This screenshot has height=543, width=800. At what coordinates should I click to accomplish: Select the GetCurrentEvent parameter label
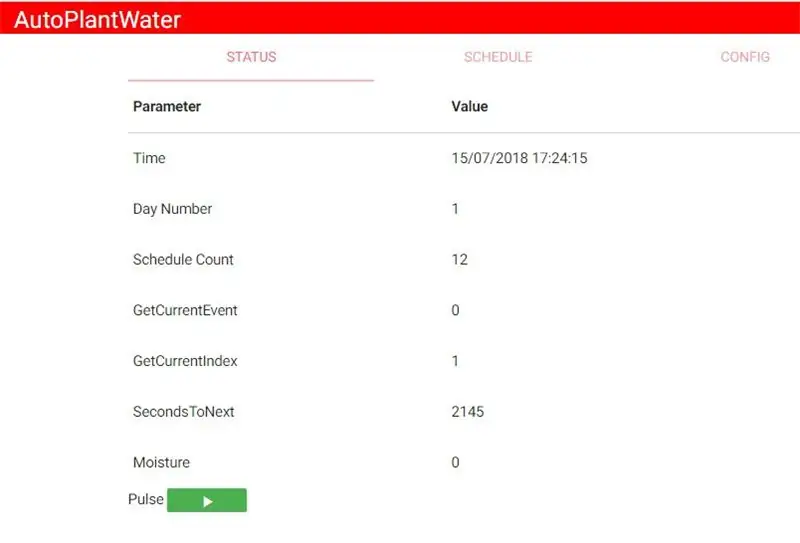[x=185, y=310]
